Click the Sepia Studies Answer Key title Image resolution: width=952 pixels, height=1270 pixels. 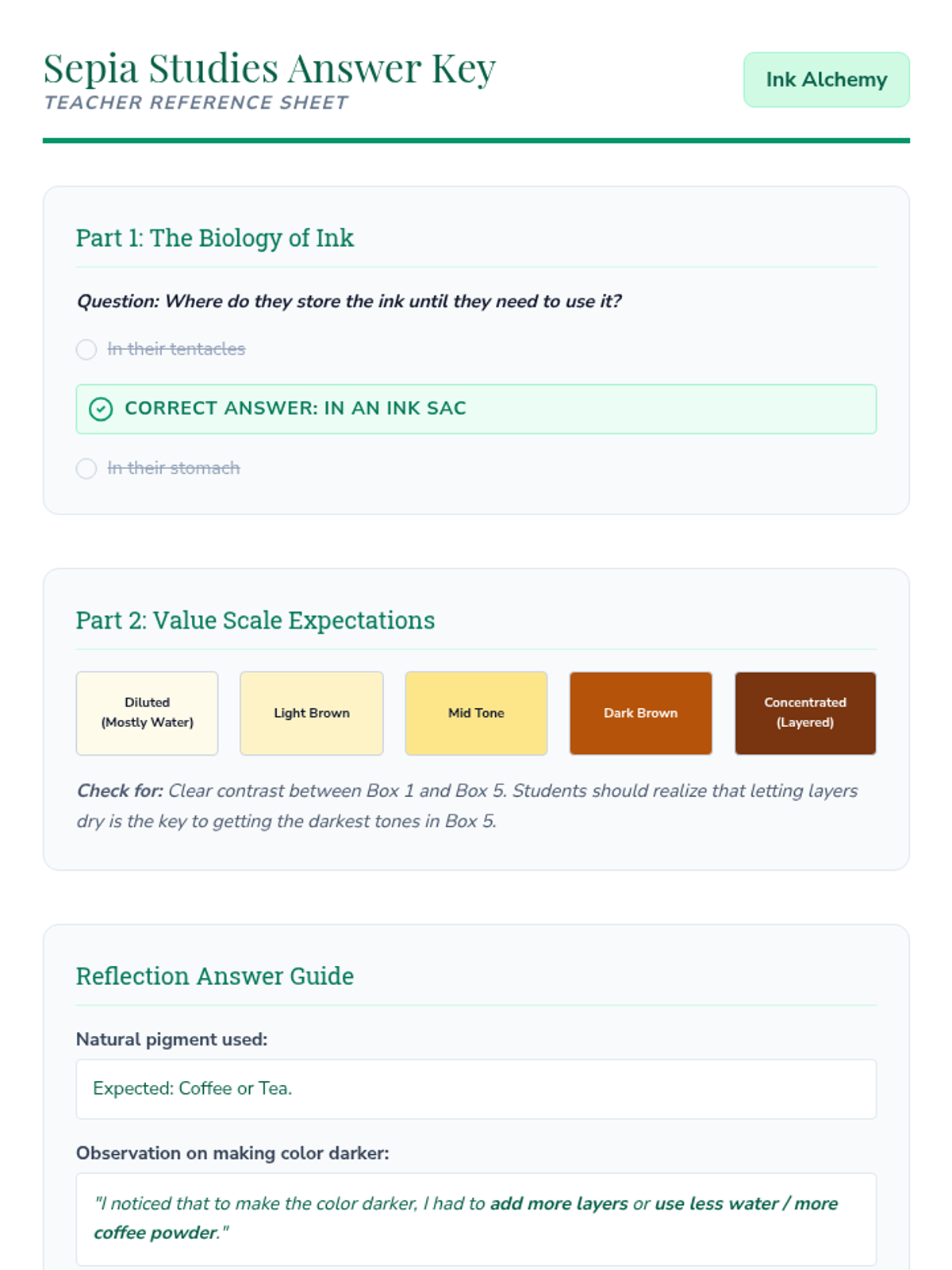point(270,68)
